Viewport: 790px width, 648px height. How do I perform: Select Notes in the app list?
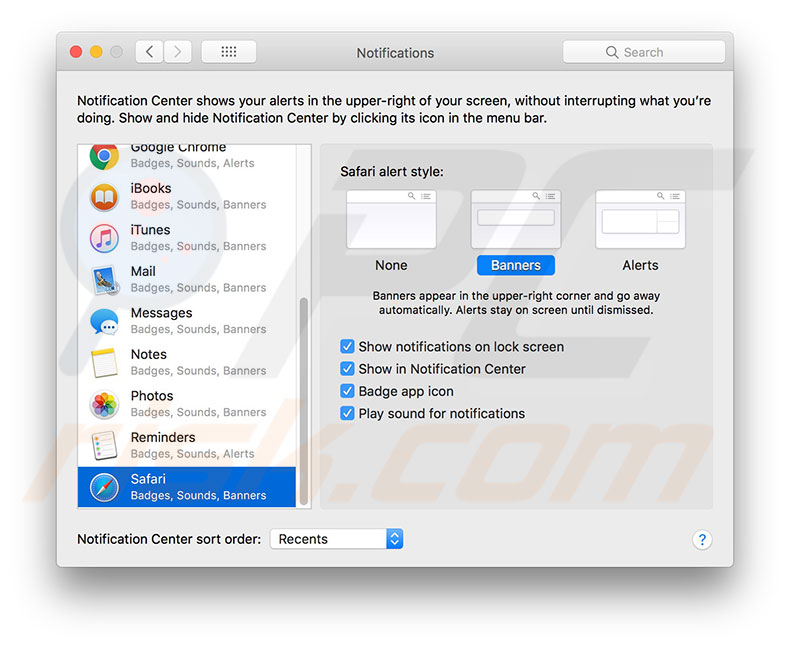coord(187,363)
